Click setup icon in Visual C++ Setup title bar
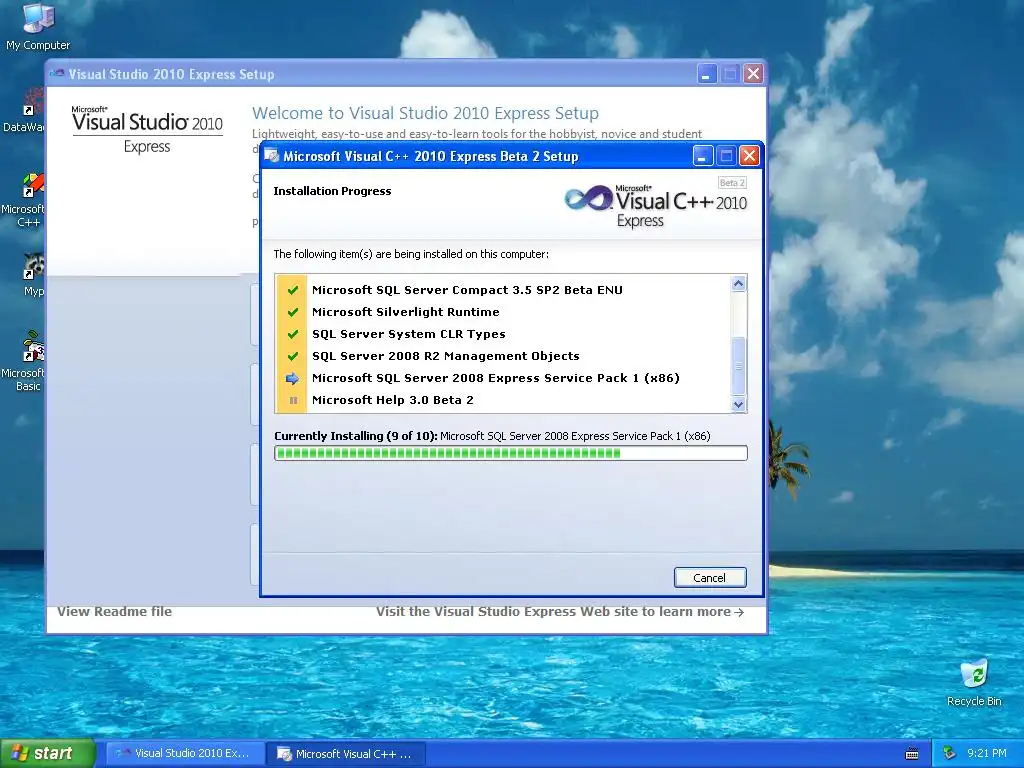The image size is (1024, 768). point(272,156)
